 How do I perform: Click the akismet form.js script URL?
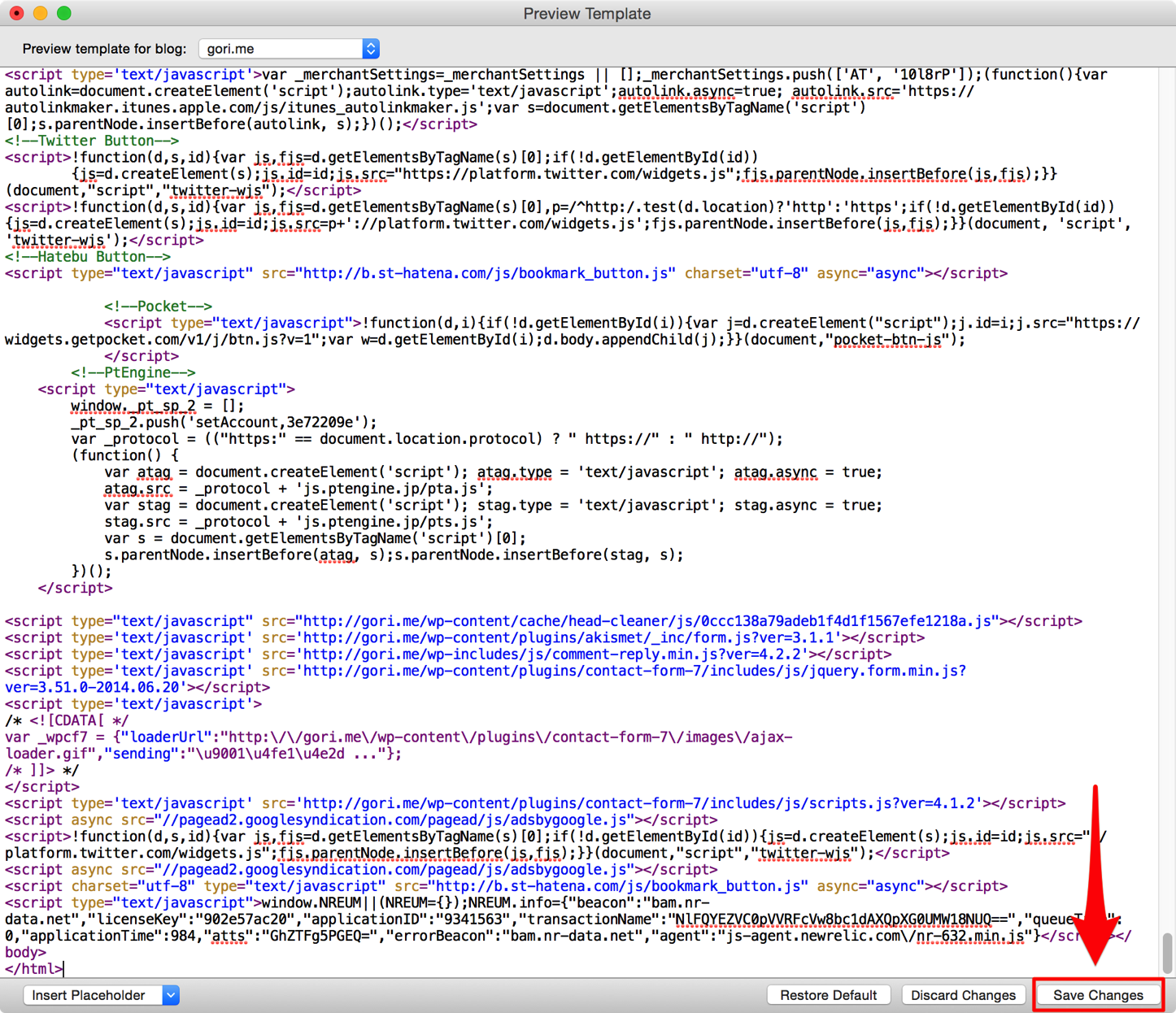(x=571, y=638)
